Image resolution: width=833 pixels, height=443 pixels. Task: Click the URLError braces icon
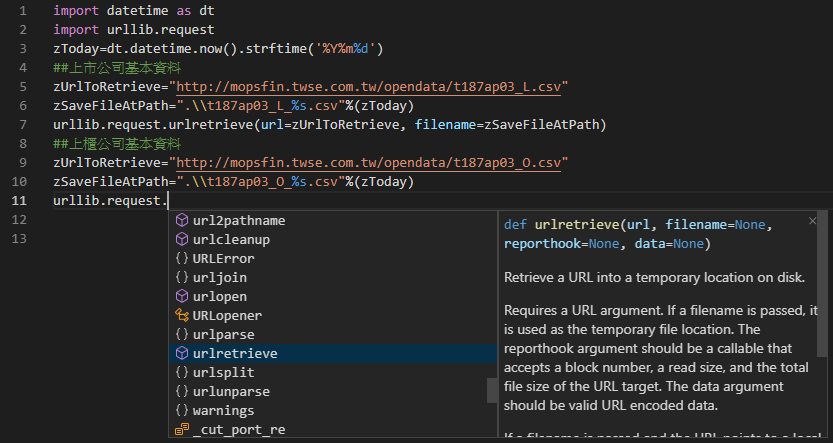[x=182, y=259]
